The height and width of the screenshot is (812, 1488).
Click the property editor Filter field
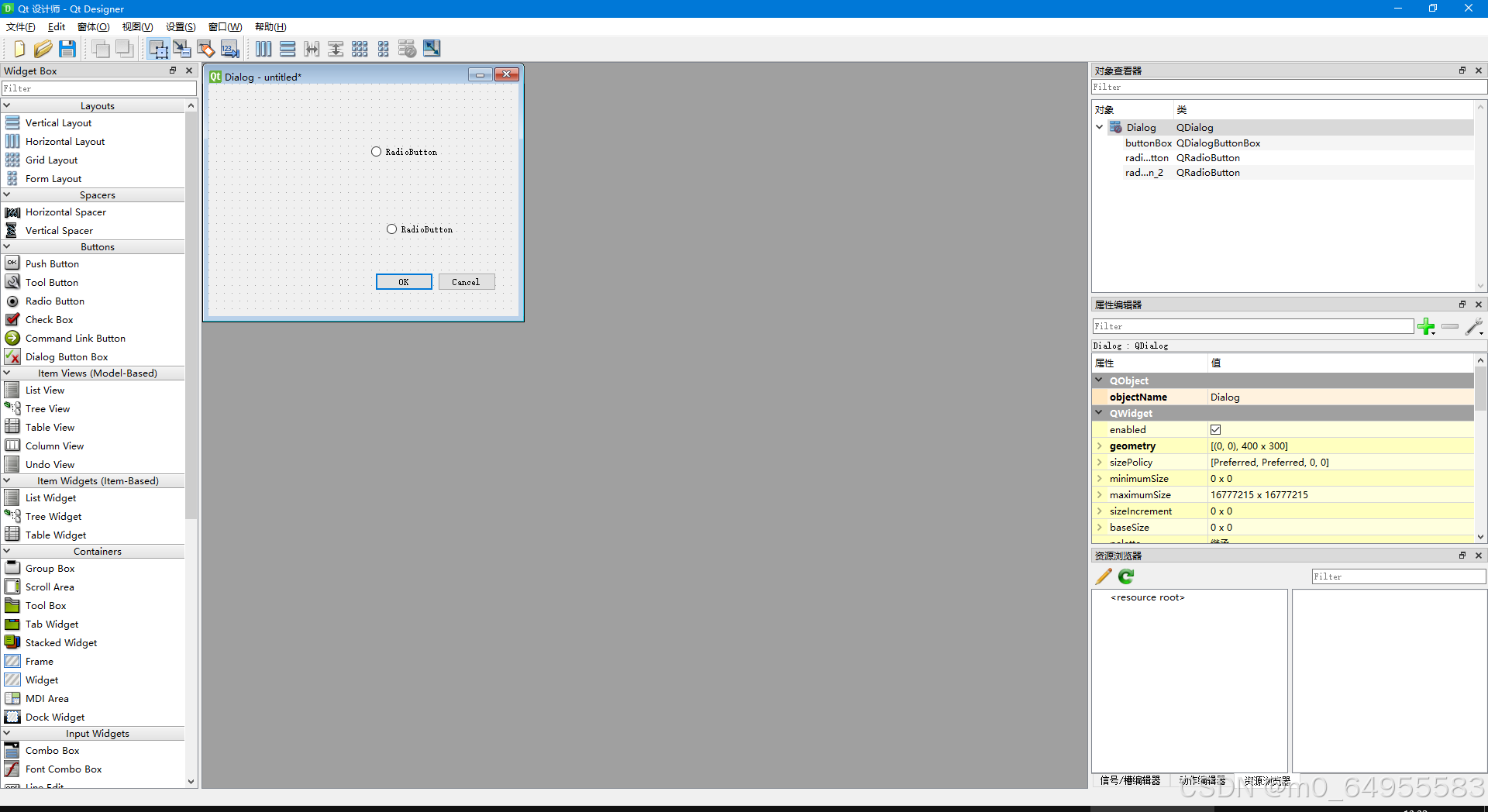coord(1253,326)
